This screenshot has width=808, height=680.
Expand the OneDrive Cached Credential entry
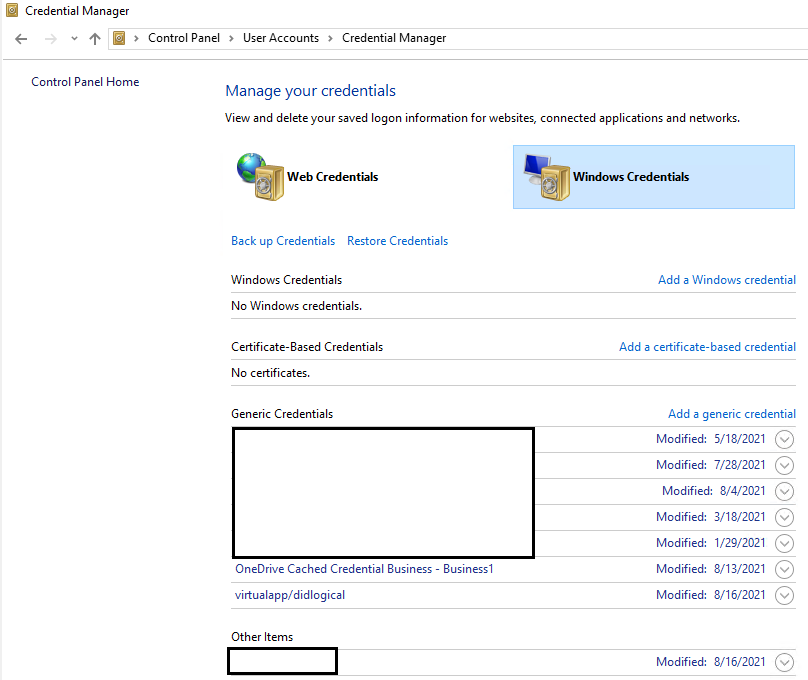point(784,569)
